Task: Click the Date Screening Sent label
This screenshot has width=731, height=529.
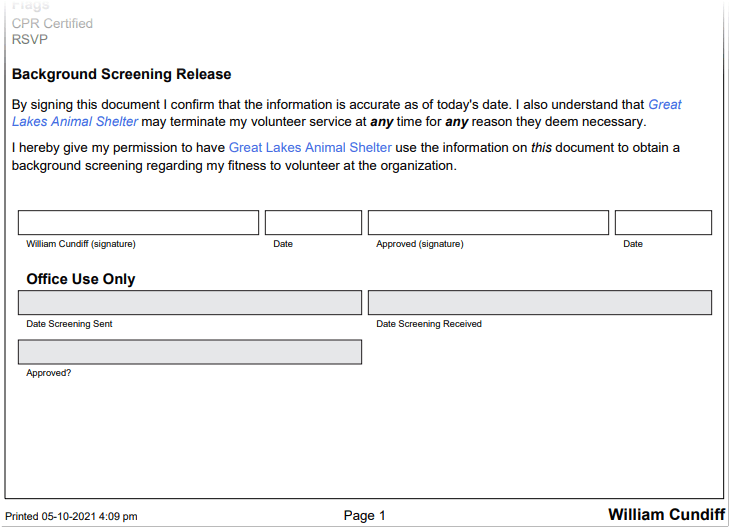Action: (69, 324)
